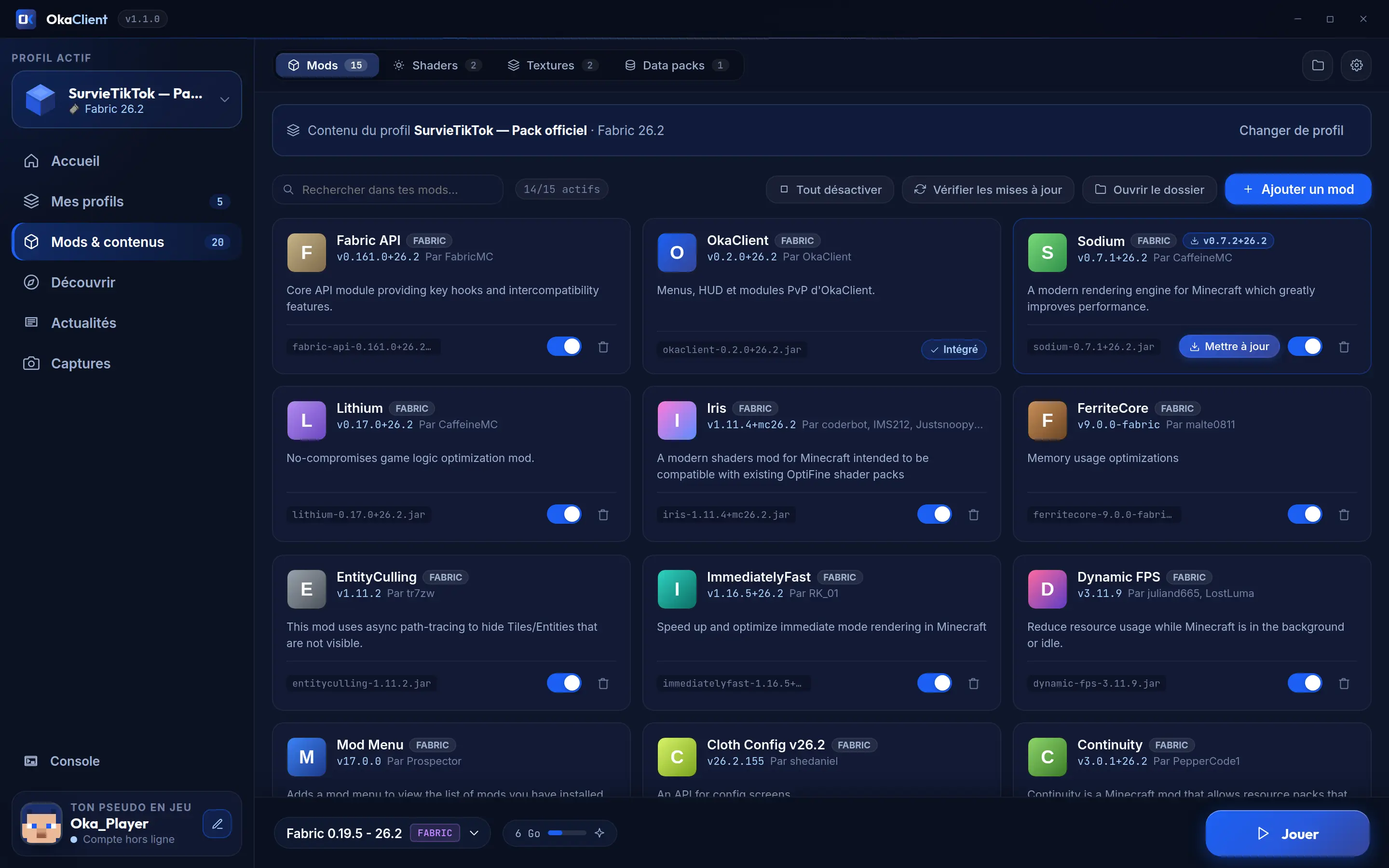Screen dimensions: 1389x868
Task: Click the trash icon on Lithium card
Action: click(x=603, y=515)
